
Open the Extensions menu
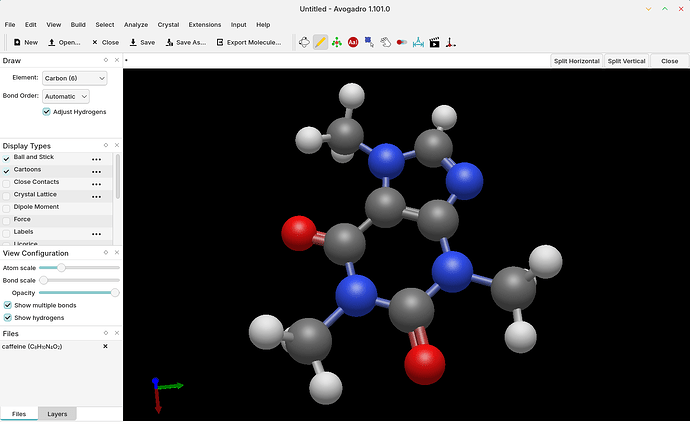203,24
